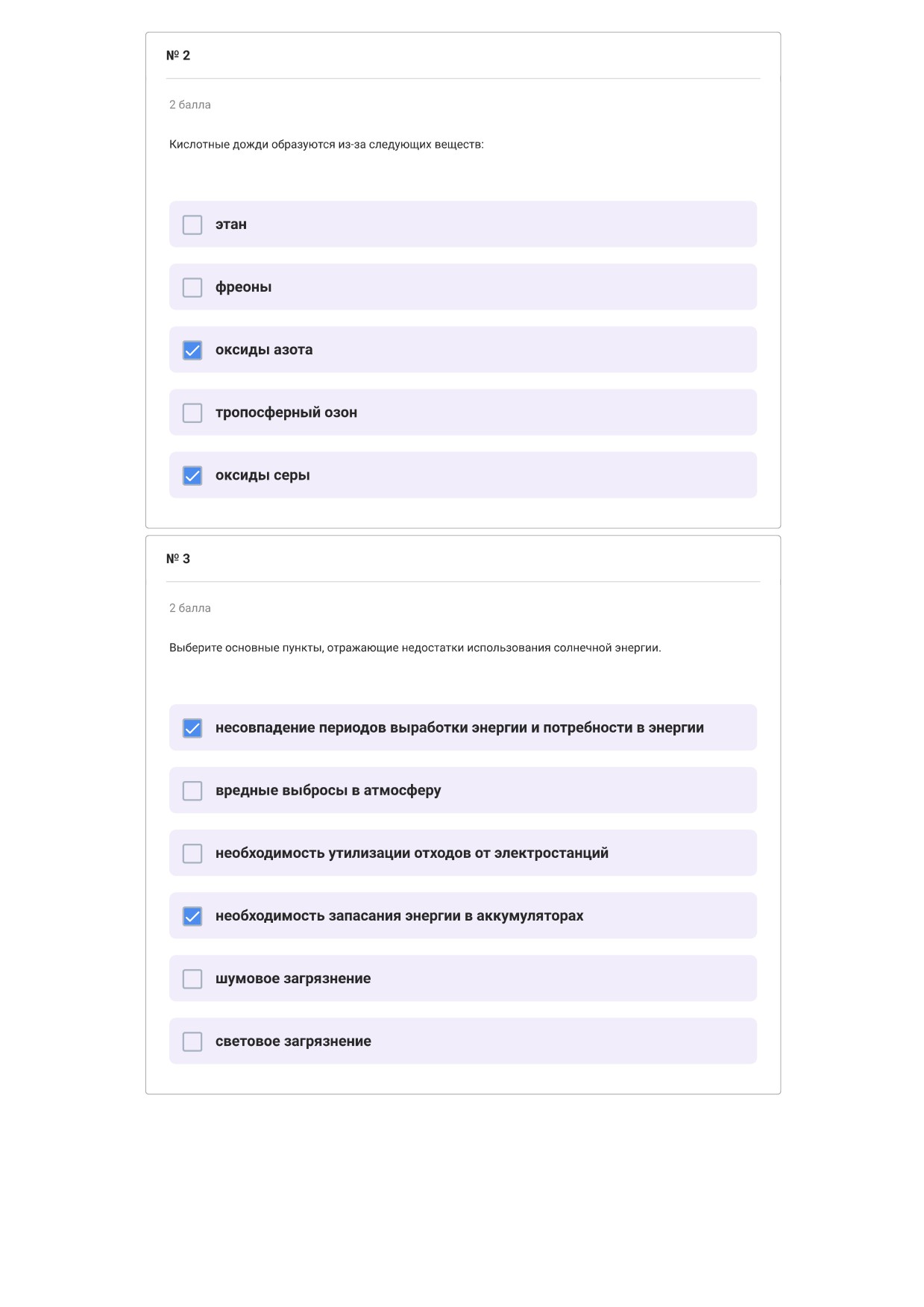Click the 'фреоны' answer row text
924x1307 pixels.
point(244,287)
